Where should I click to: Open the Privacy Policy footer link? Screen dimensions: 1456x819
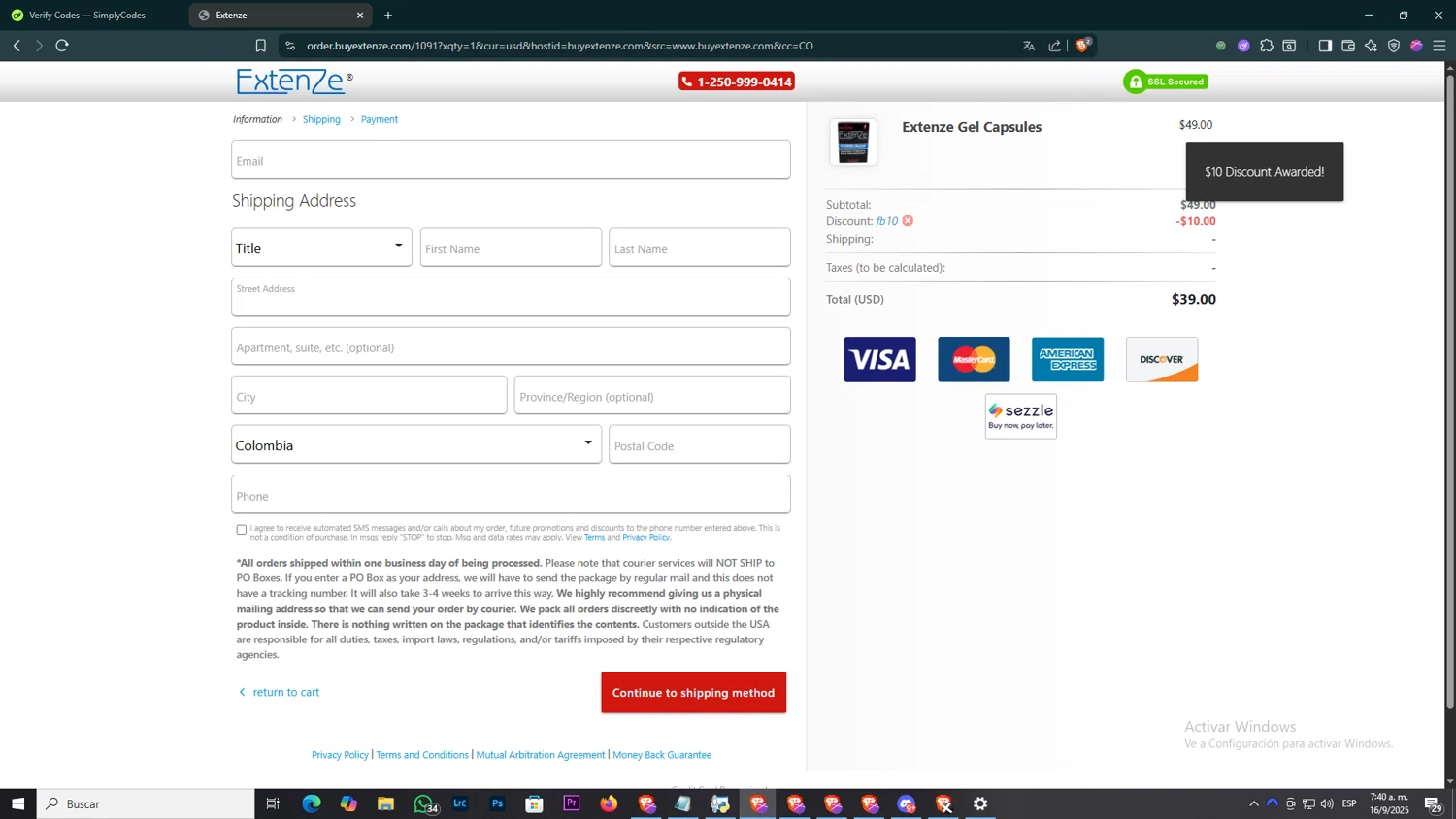point(340,755)
